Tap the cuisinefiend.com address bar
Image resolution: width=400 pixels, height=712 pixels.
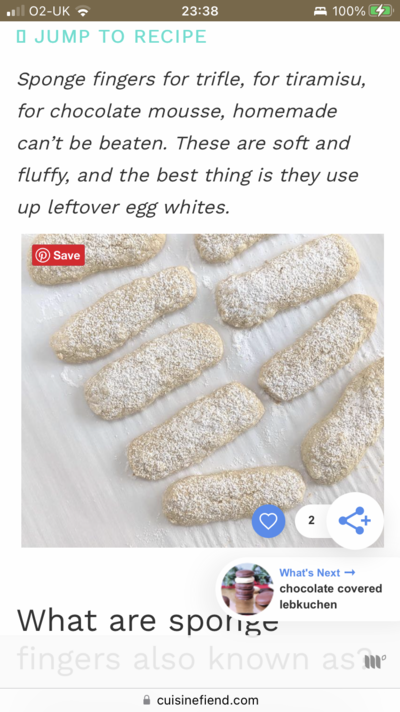pyautogui.click(x=200, y=700)
